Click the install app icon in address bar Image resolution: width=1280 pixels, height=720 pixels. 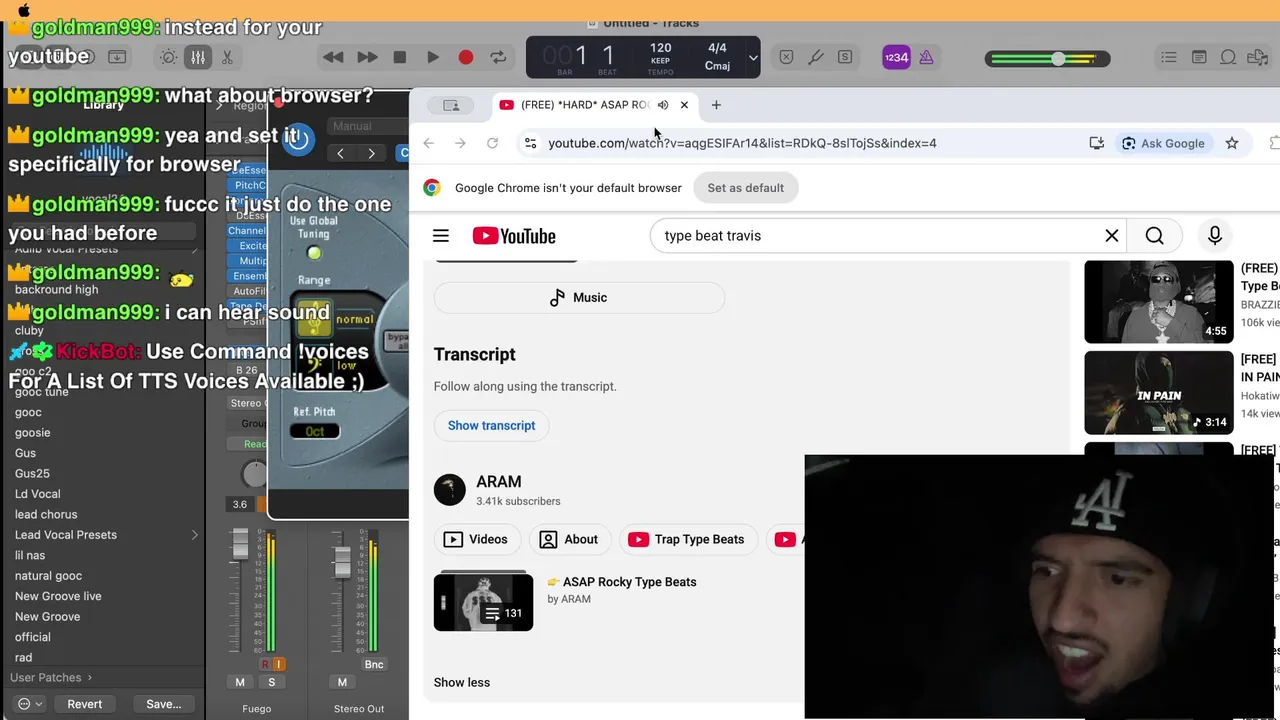point(1097,143)
